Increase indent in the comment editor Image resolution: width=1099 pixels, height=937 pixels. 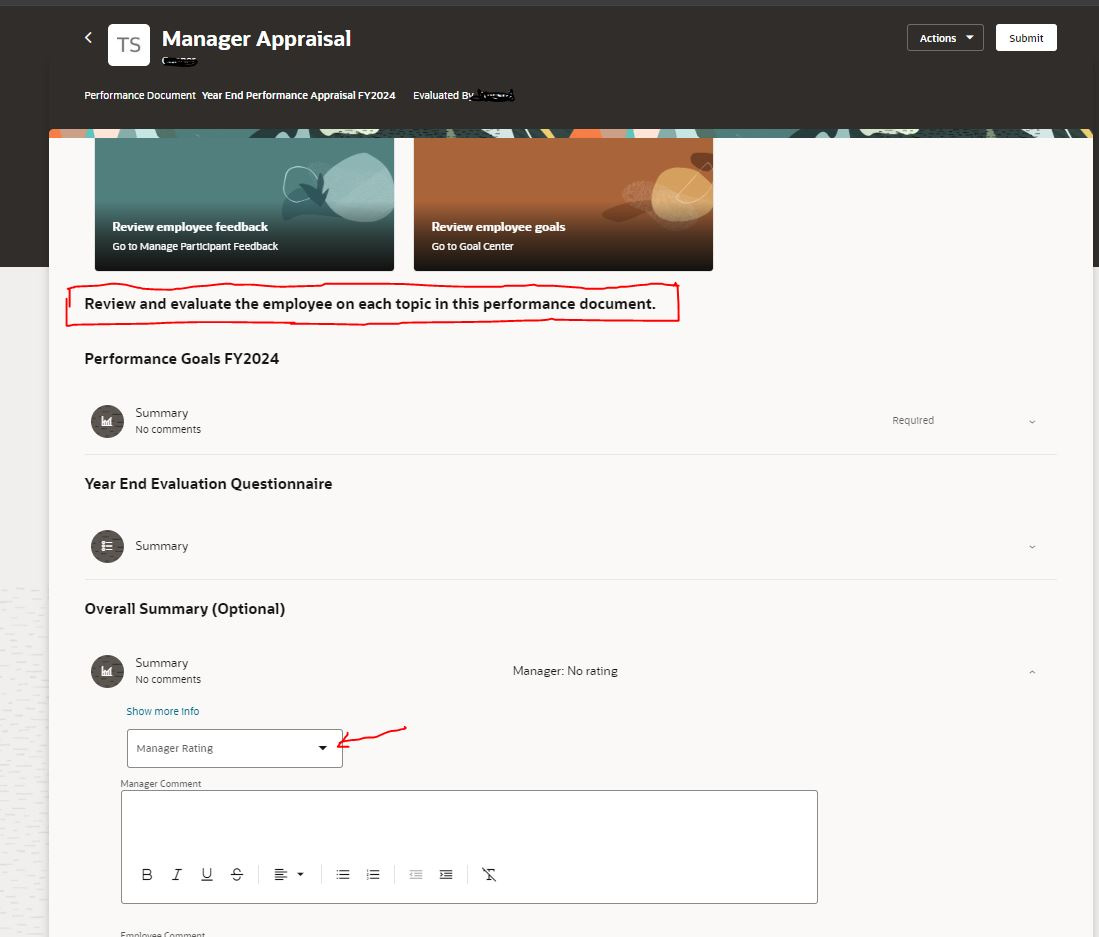[445, 874]
